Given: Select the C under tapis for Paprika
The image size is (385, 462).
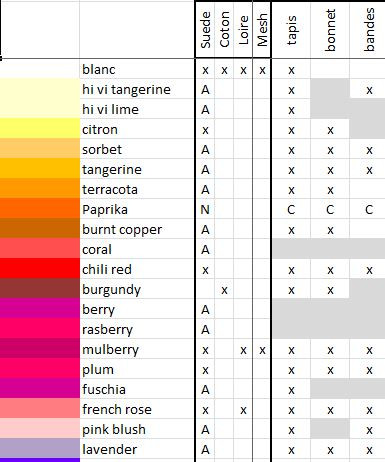Looking at the screenshot, I should pos(291,210).
